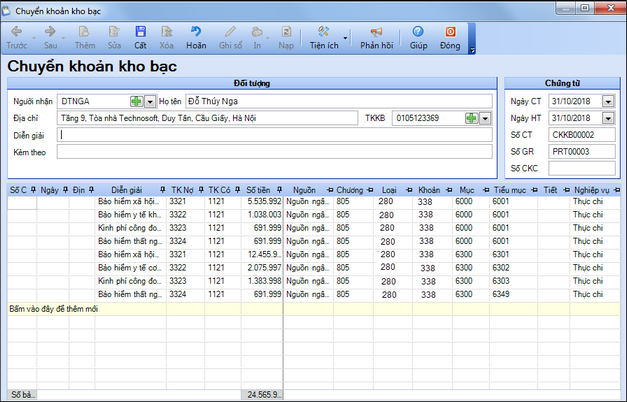
Task: Print with the In button
Action: (x=257, y=38)
